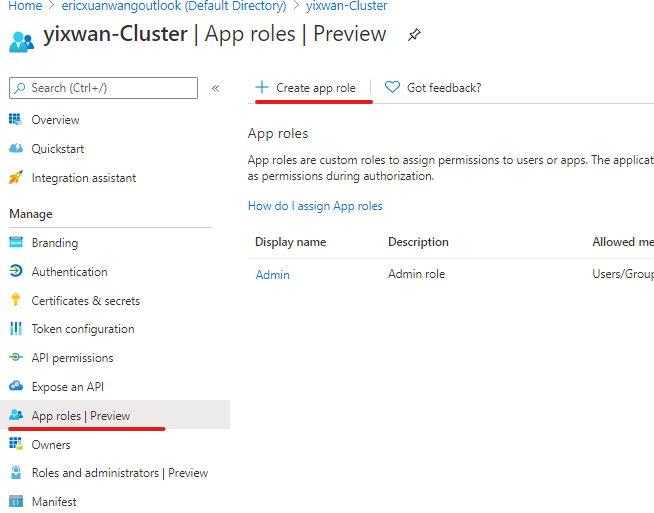Screen dimensions: 654x513
Task: Click the Description column header
Action: point(418,242)
